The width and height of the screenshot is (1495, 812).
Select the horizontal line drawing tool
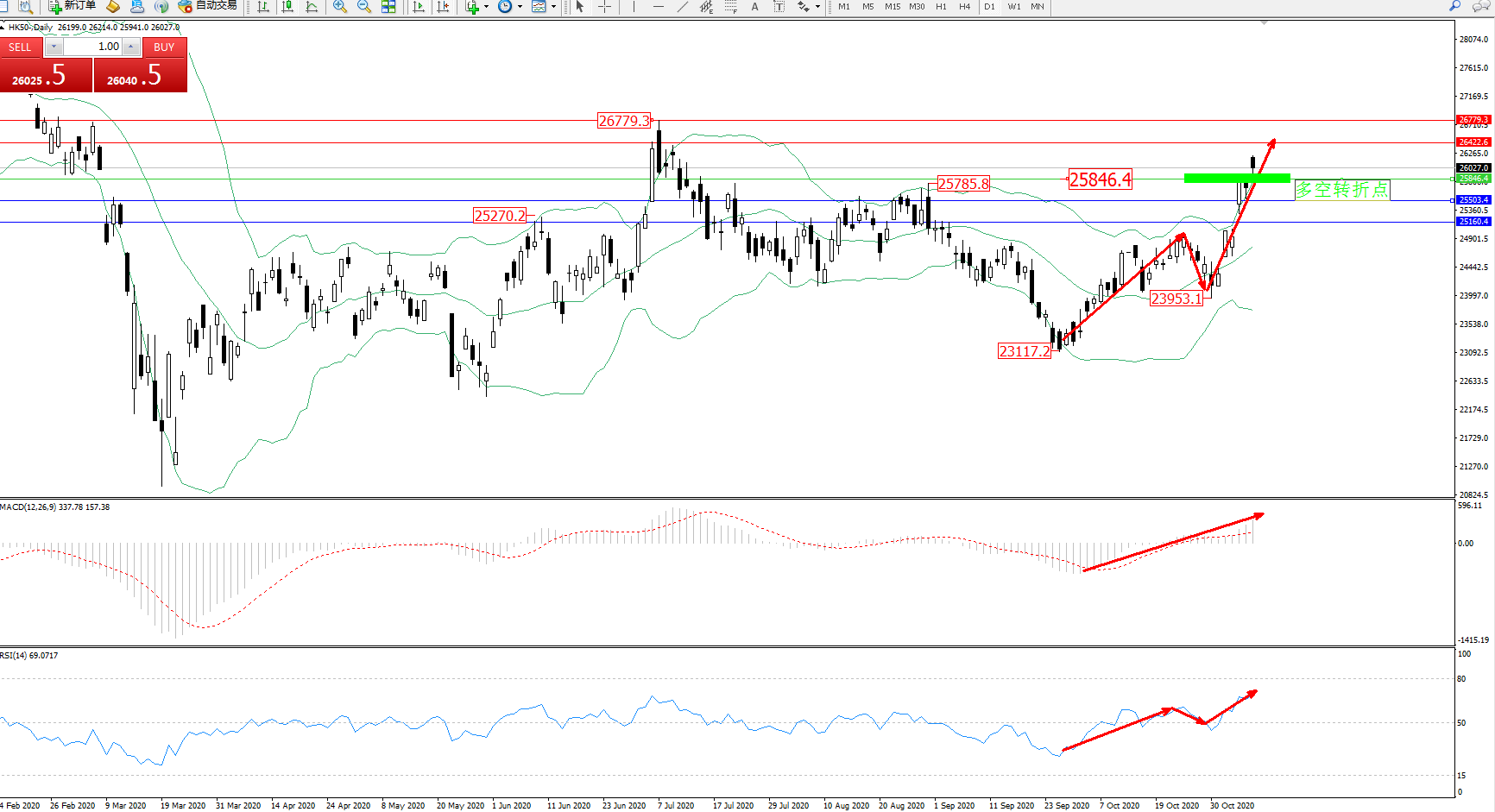(x=659, y=7)
